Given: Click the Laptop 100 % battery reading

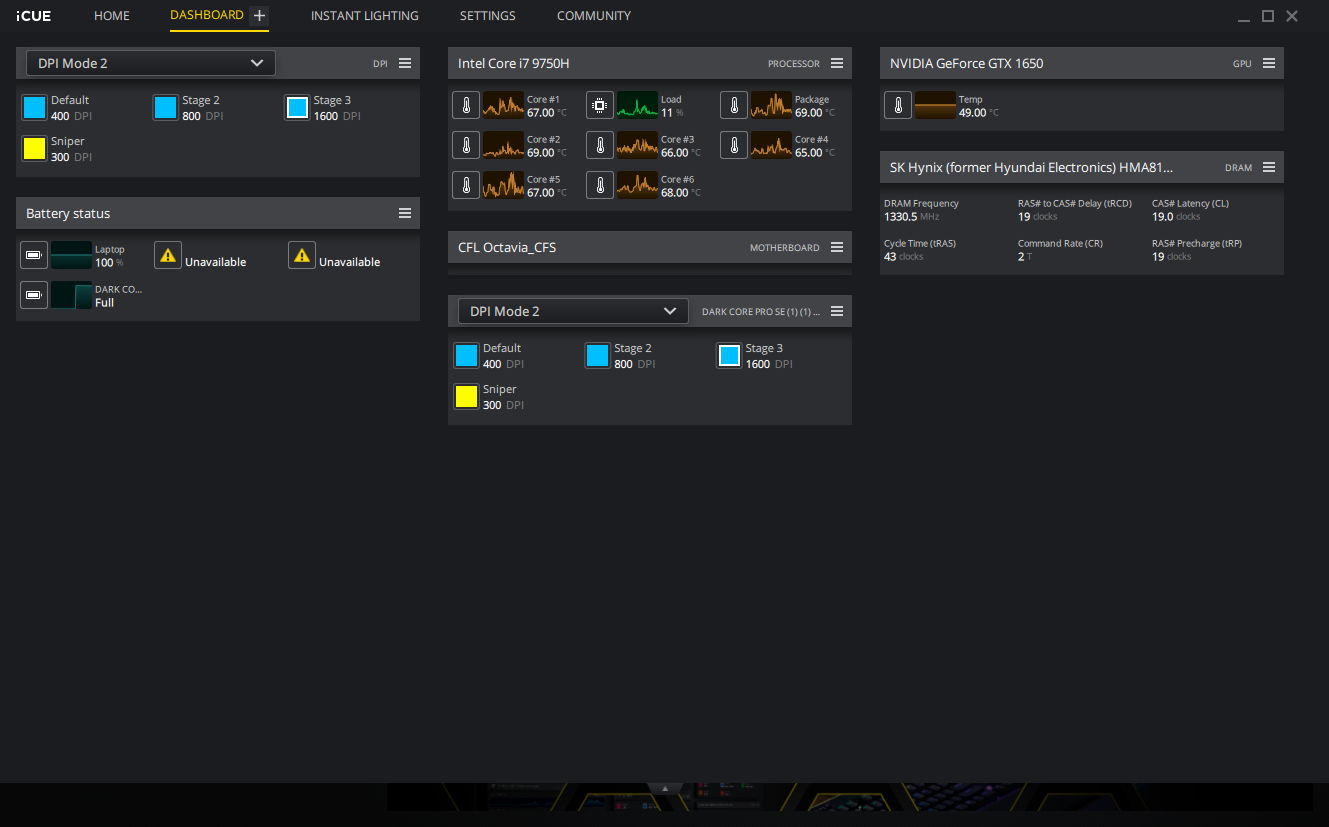Looking at the screenshot, I should 109,263.
